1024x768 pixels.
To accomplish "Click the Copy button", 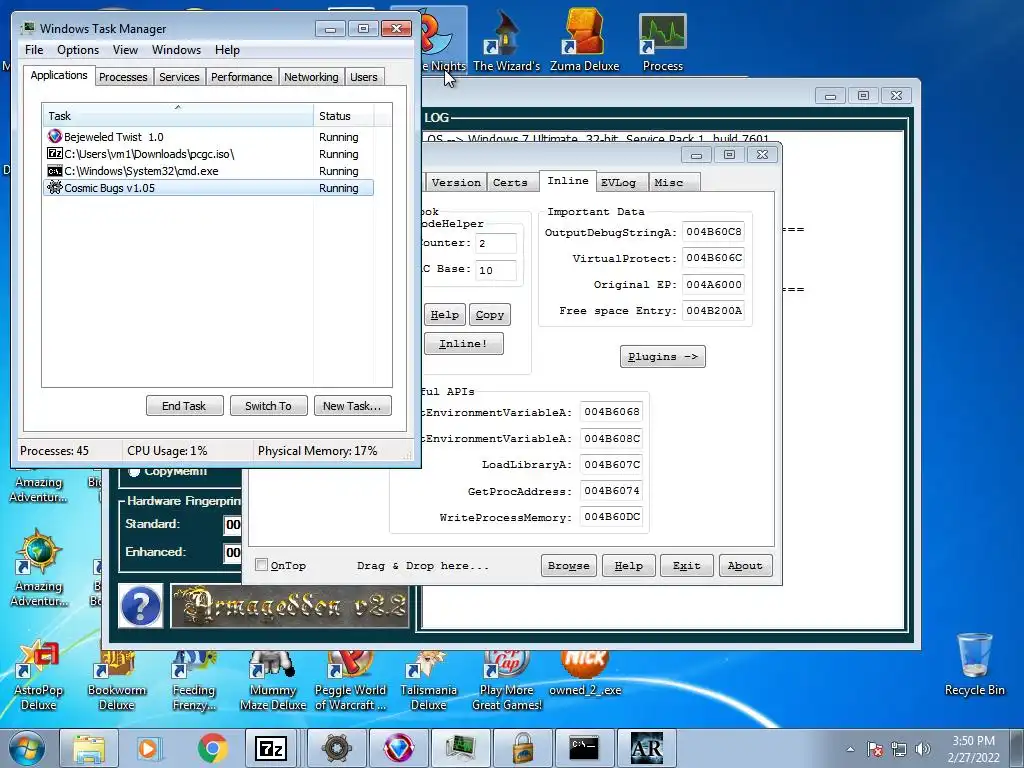I will point(489,315).
